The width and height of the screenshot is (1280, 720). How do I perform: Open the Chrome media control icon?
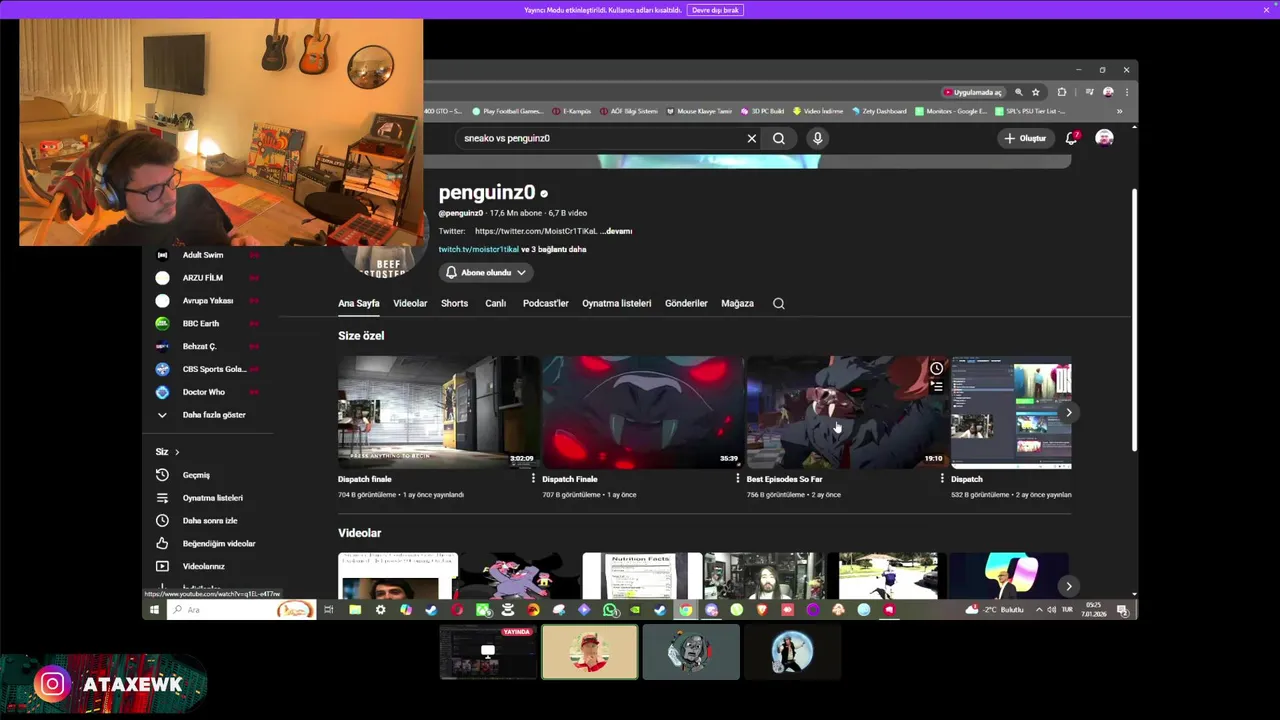pyautogui.click(x=1089, y=92)
